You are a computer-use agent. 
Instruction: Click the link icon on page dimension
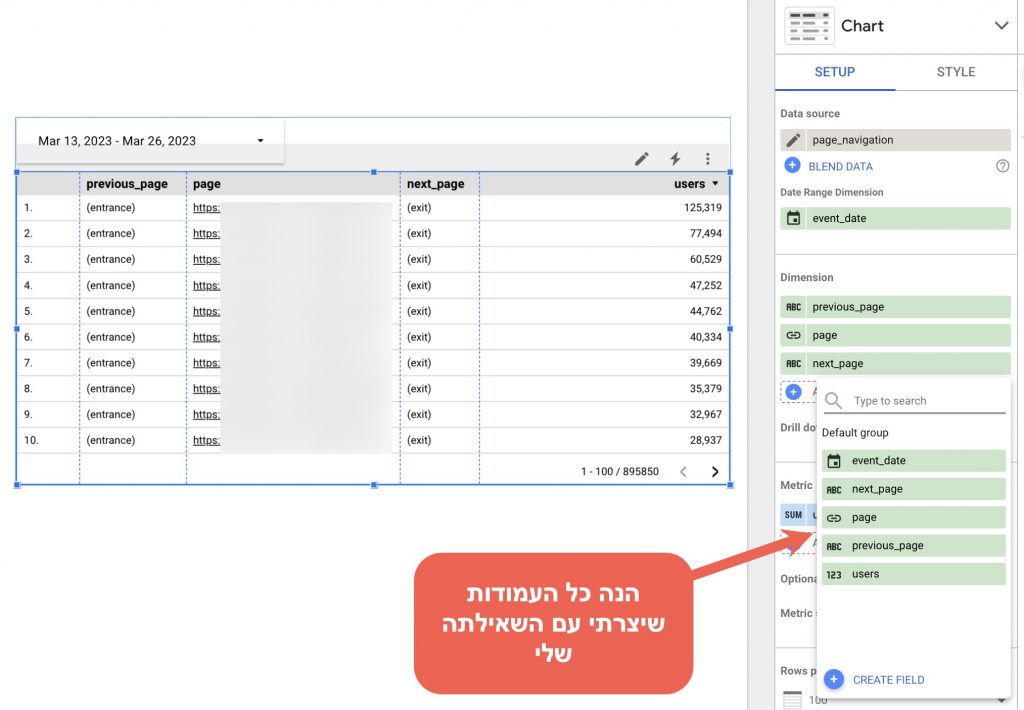tap(793, 335)
